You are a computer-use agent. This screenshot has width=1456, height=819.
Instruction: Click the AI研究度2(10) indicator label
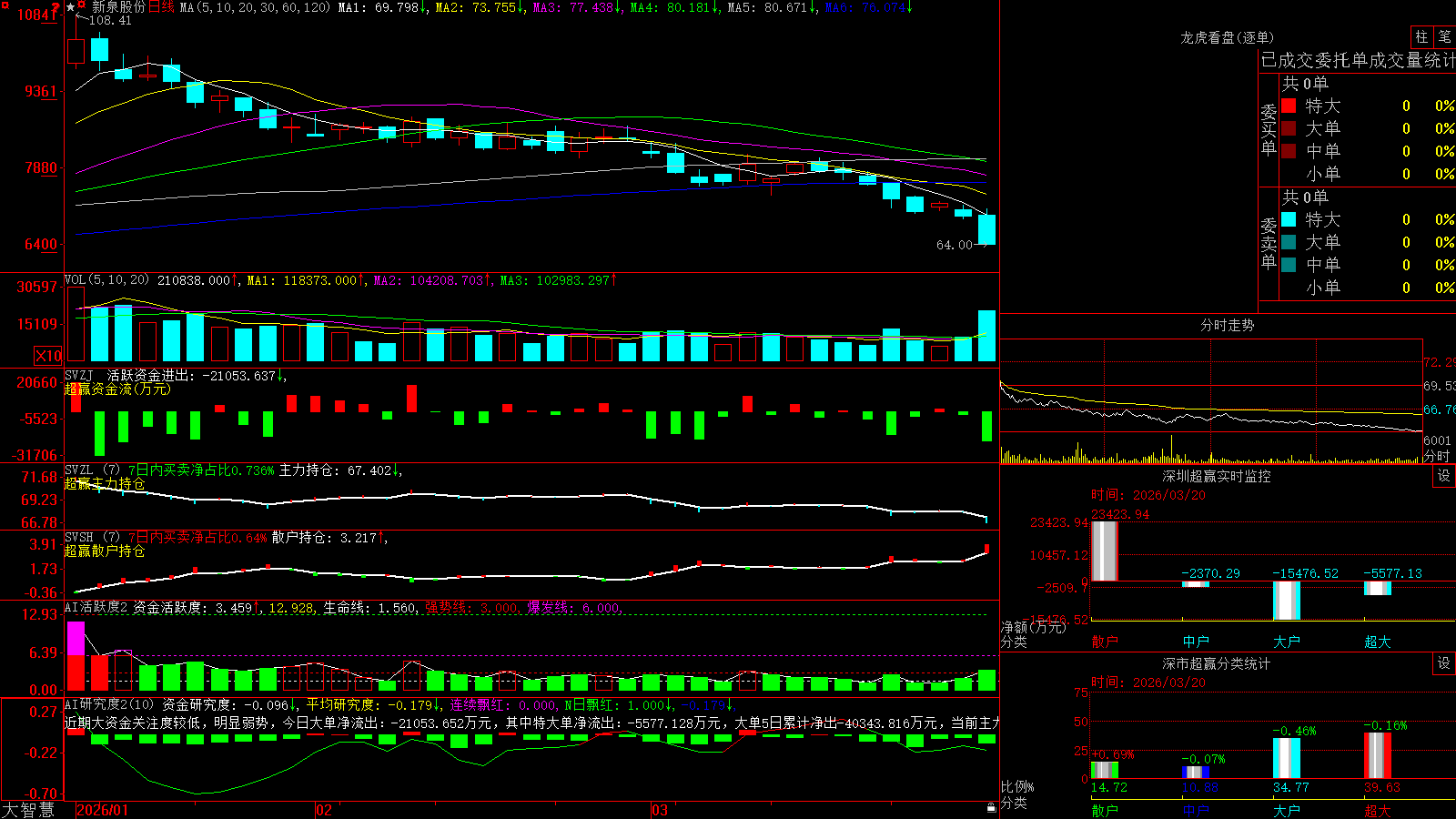click(109, 704)
